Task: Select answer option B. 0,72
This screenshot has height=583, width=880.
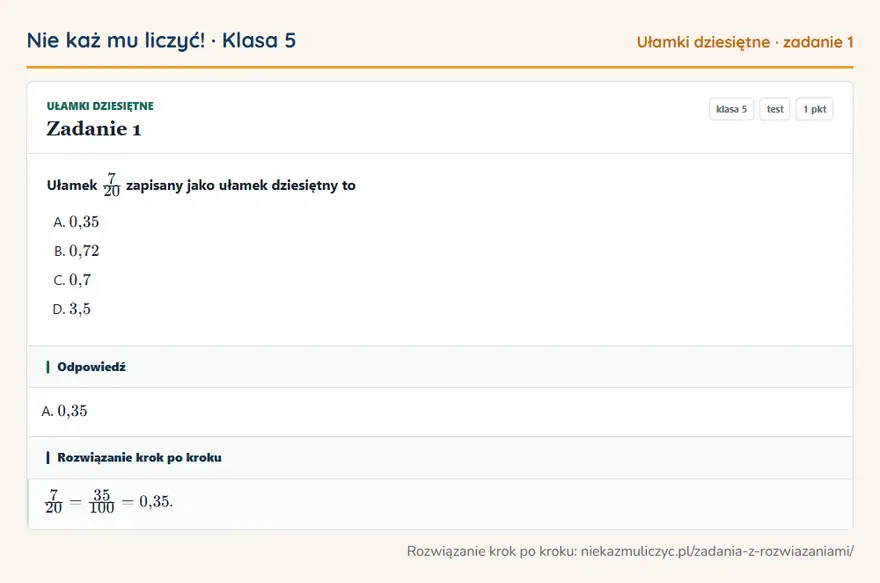Action: pos(76,251)
